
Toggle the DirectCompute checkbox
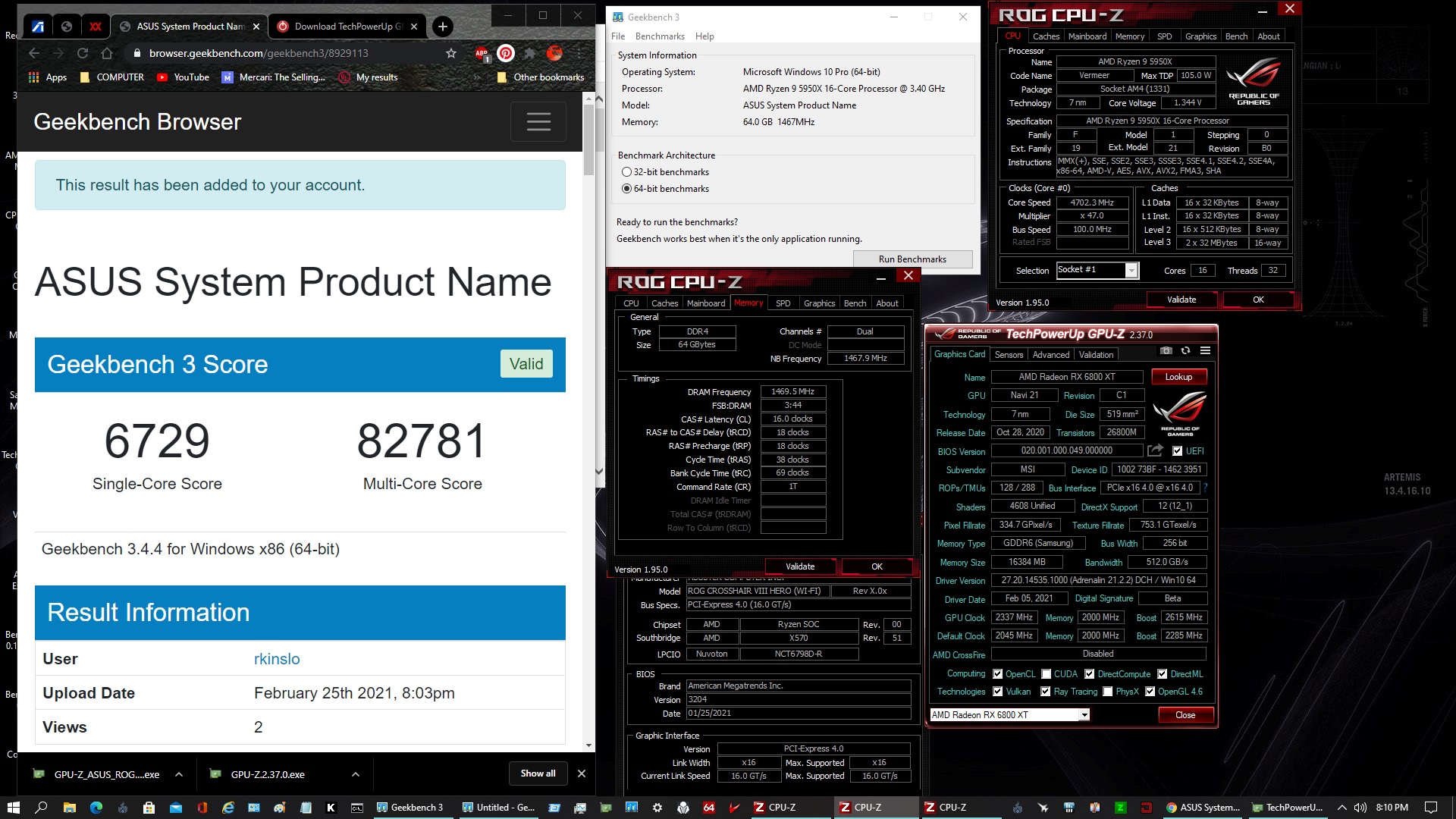pos(1090,674)
